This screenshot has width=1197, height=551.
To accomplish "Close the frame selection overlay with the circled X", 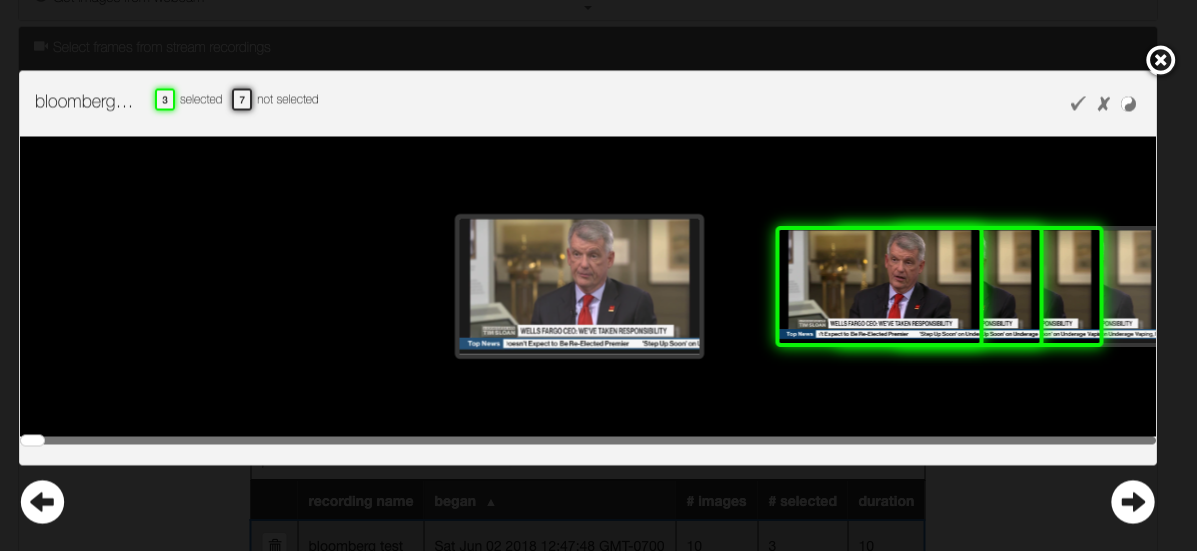I will [1160, 60].
